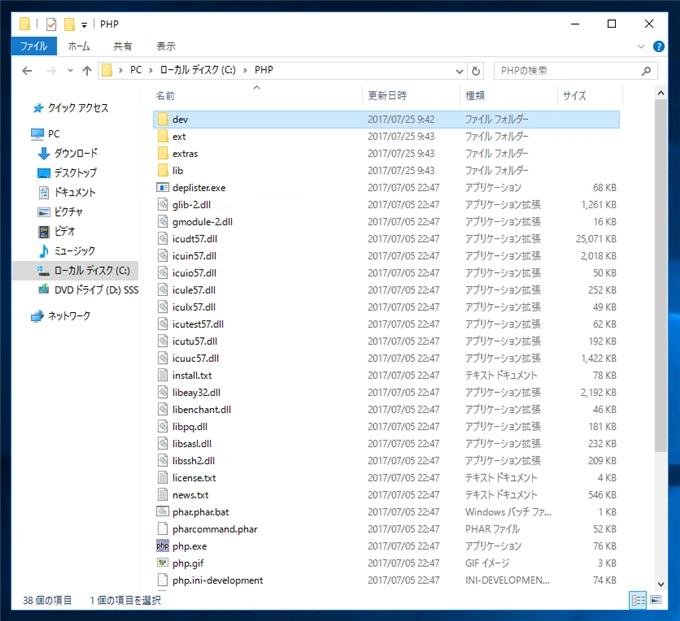Click the icudt57.dll file icon

coord(163,239)
